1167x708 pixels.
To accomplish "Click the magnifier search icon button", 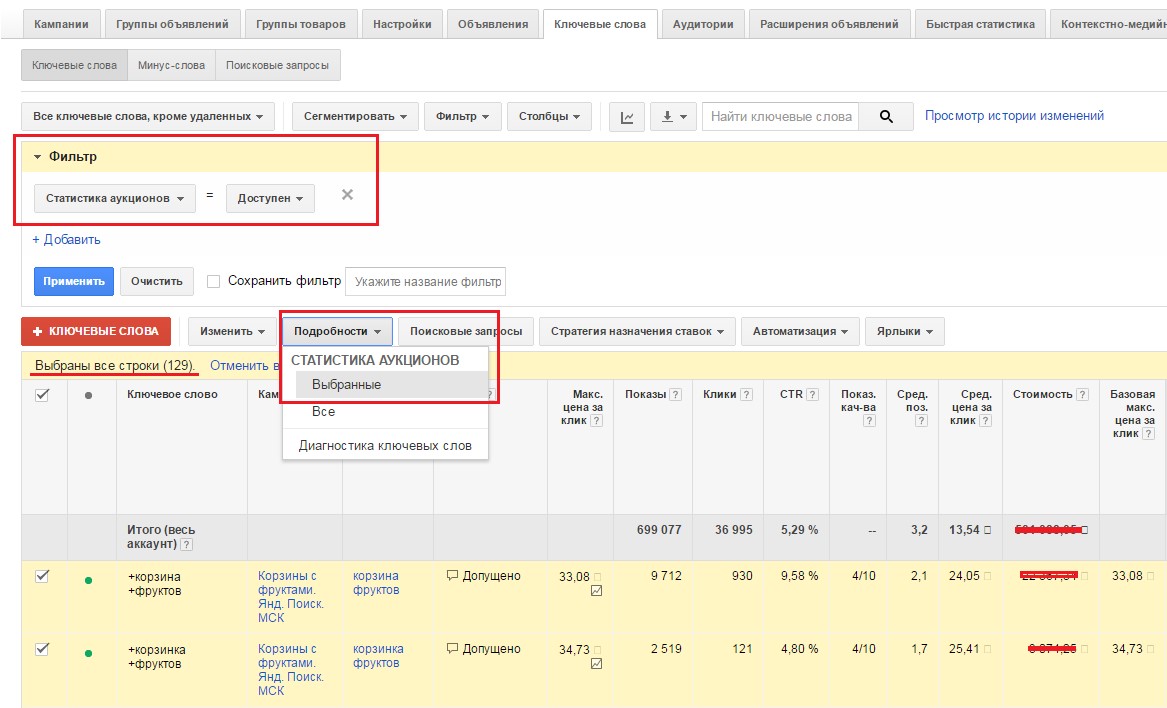I will [886, 117].
